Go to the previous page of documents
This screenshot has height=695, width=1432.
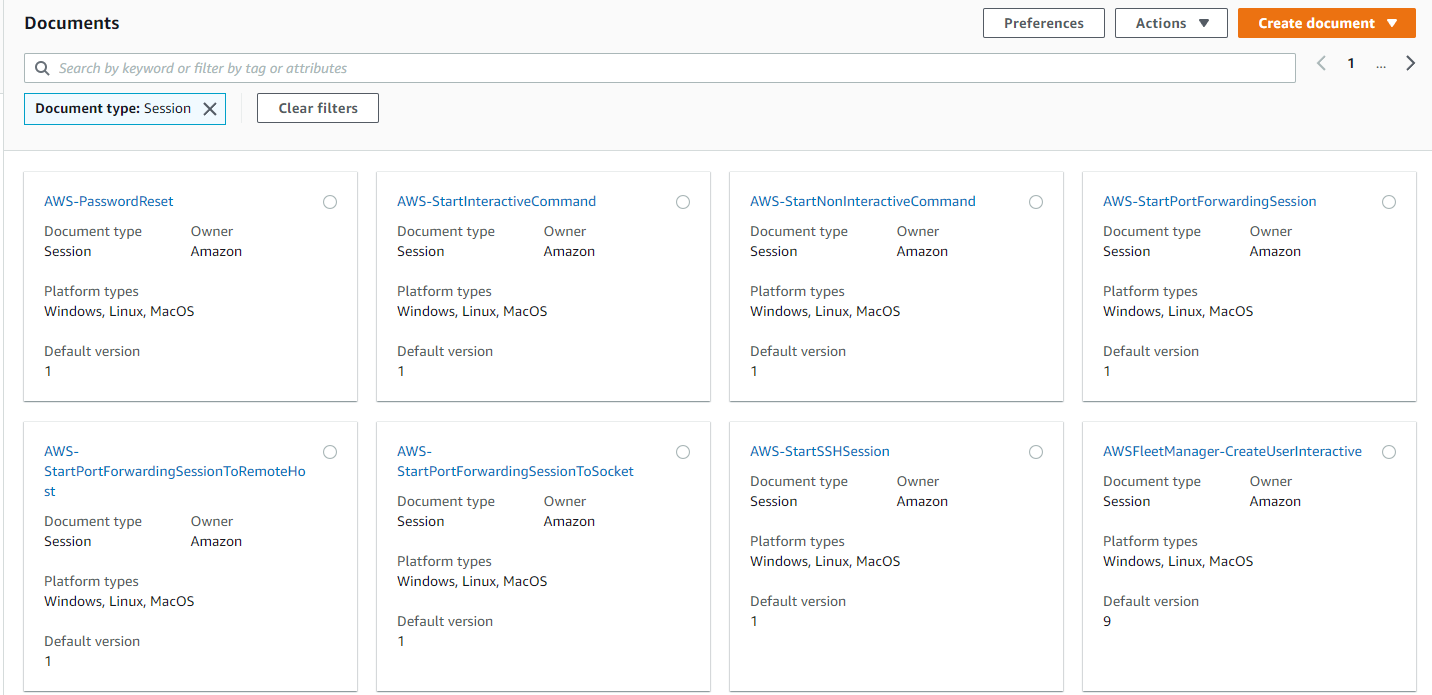click(1321, 64)
